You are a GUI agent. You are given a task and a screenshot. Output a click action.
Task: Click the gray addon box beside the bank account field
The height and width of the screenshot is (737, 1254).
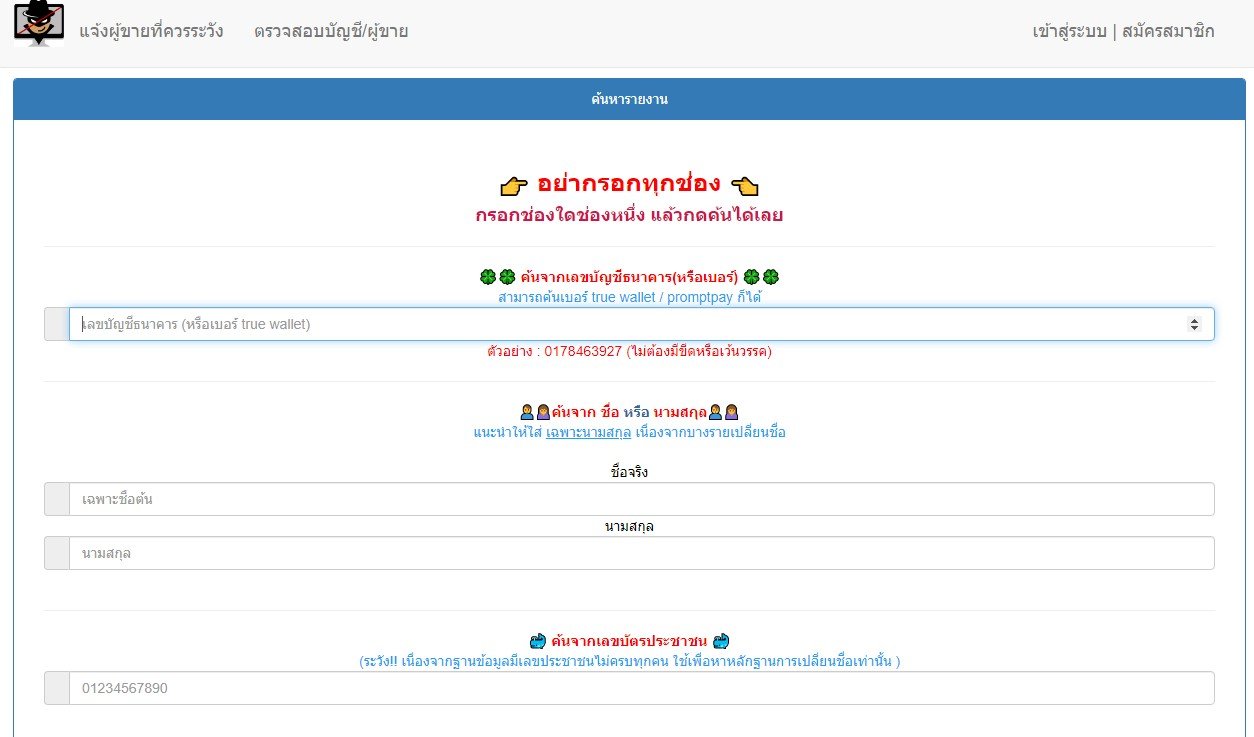coord(57,324)
